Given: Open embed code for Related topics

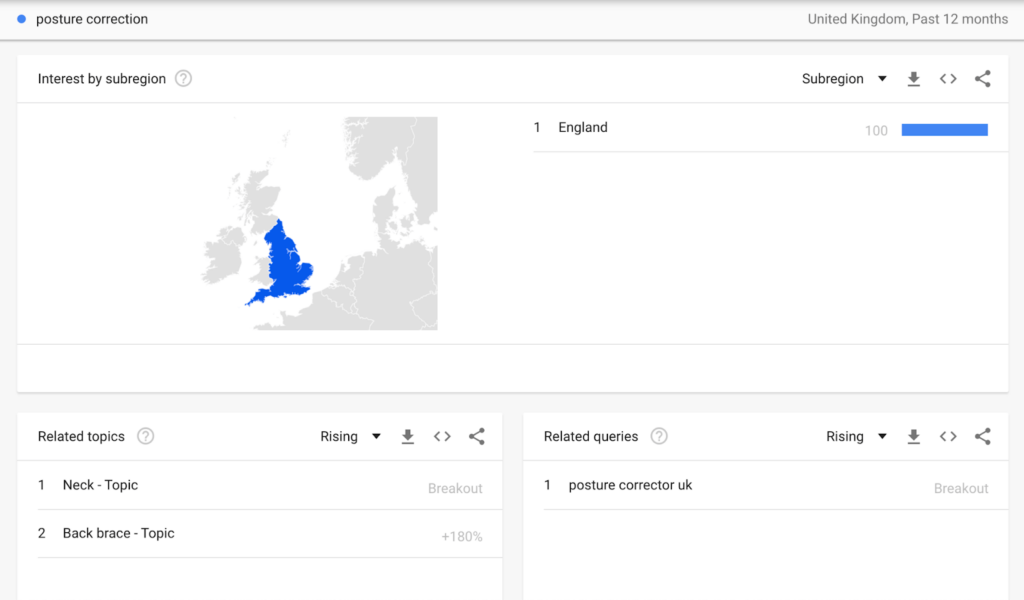Looking at the screenshot, I should tap(442, 437).
